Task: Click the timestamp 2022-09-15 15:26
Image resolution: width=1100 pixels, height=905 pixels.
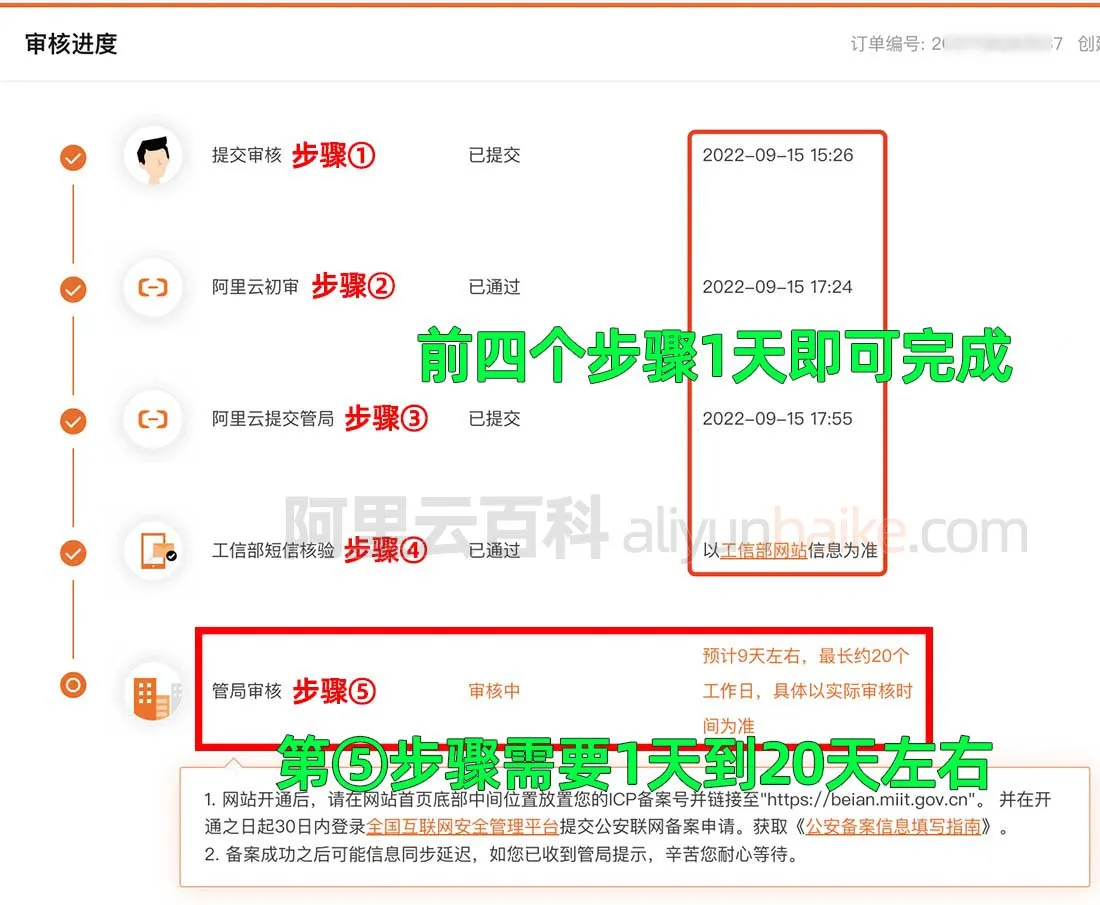Action: 777,156
